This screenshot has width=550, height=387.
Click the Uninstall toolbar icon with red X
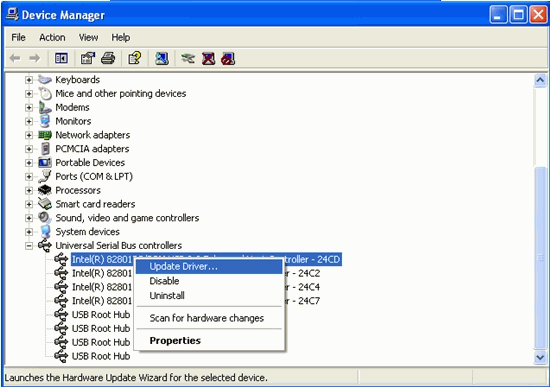208,58
